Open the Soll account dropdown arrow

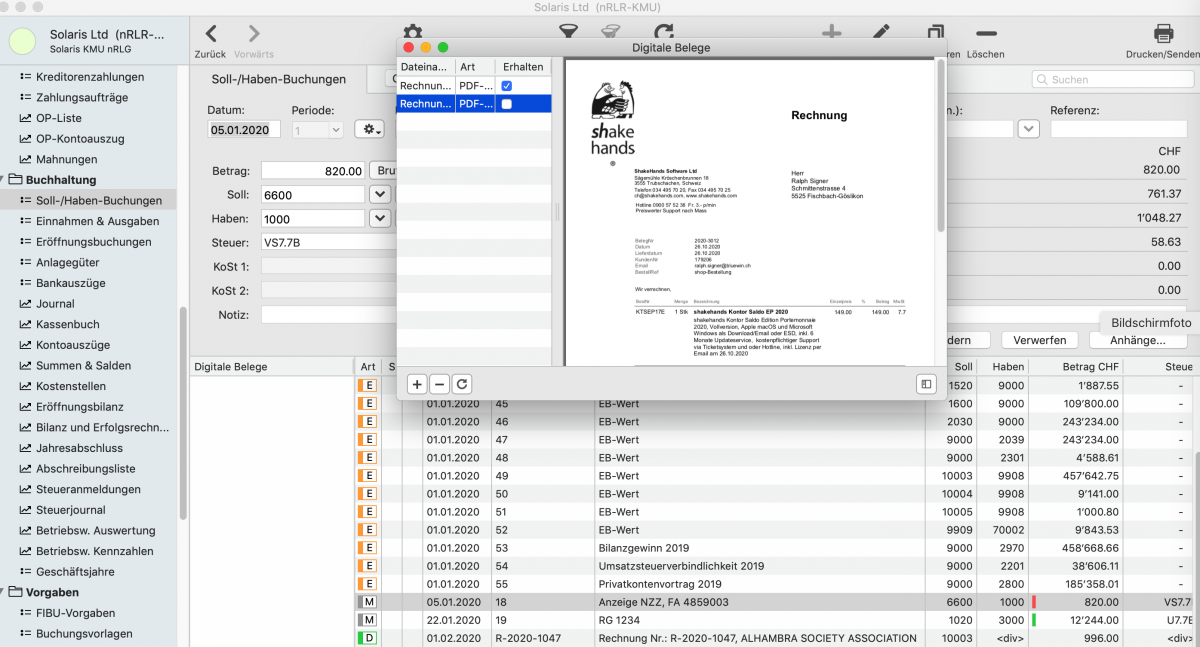click(380, 194)
